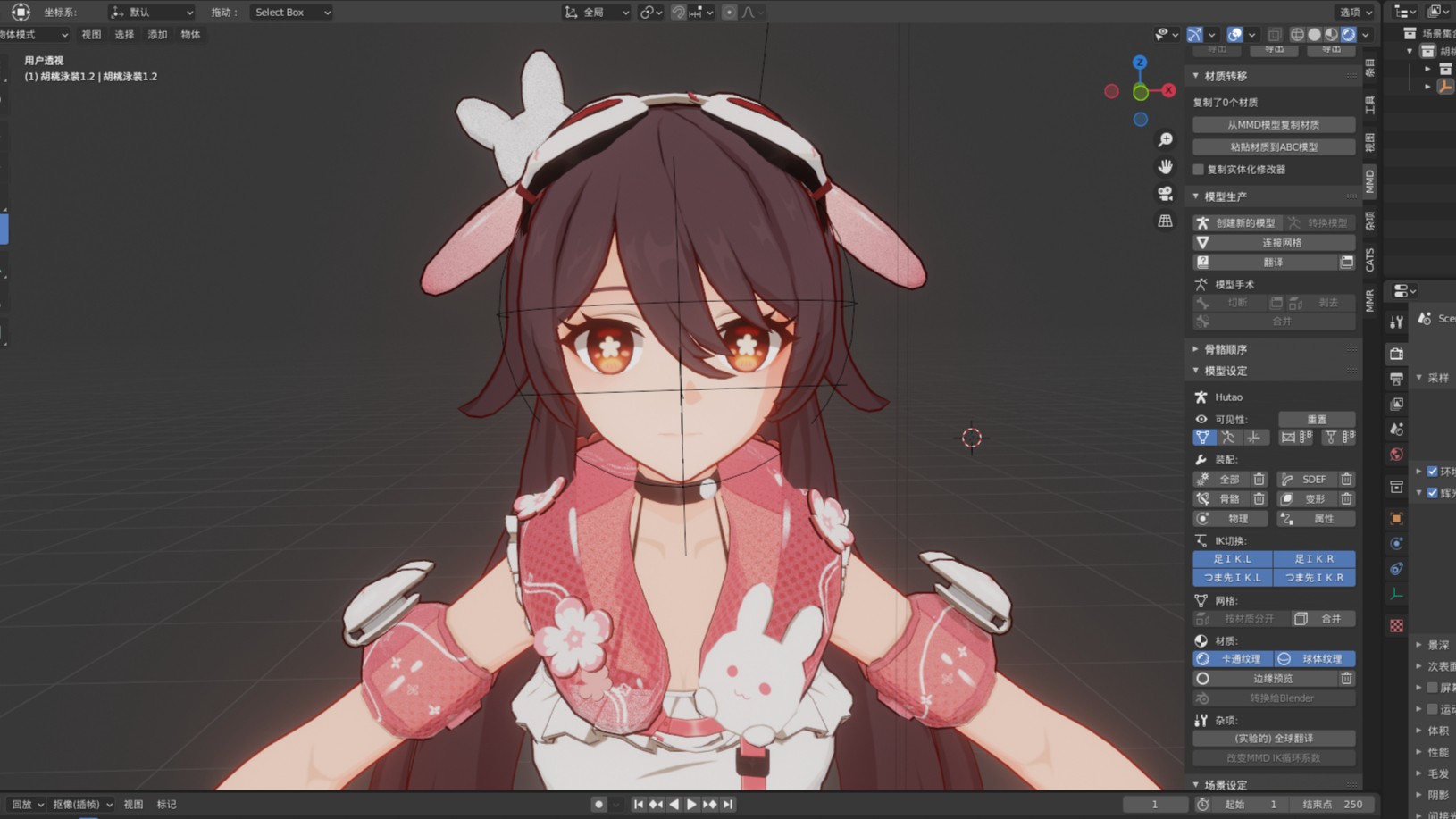The image size is (1456, 819).
Task: Click the play animation button
Action: [x=691, y=805]
